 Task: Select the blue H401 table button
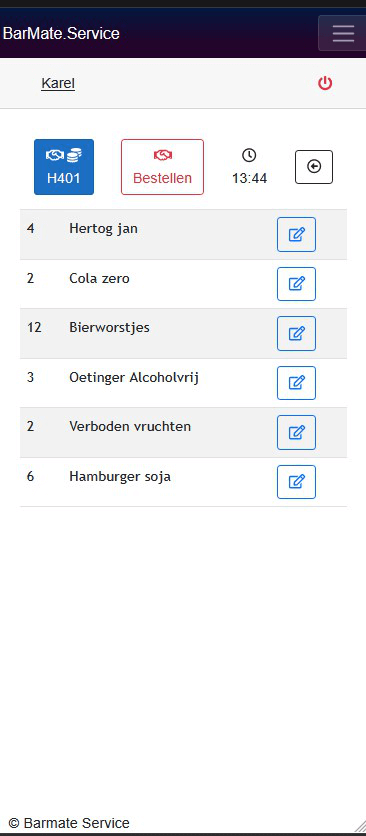click(64, 167)
